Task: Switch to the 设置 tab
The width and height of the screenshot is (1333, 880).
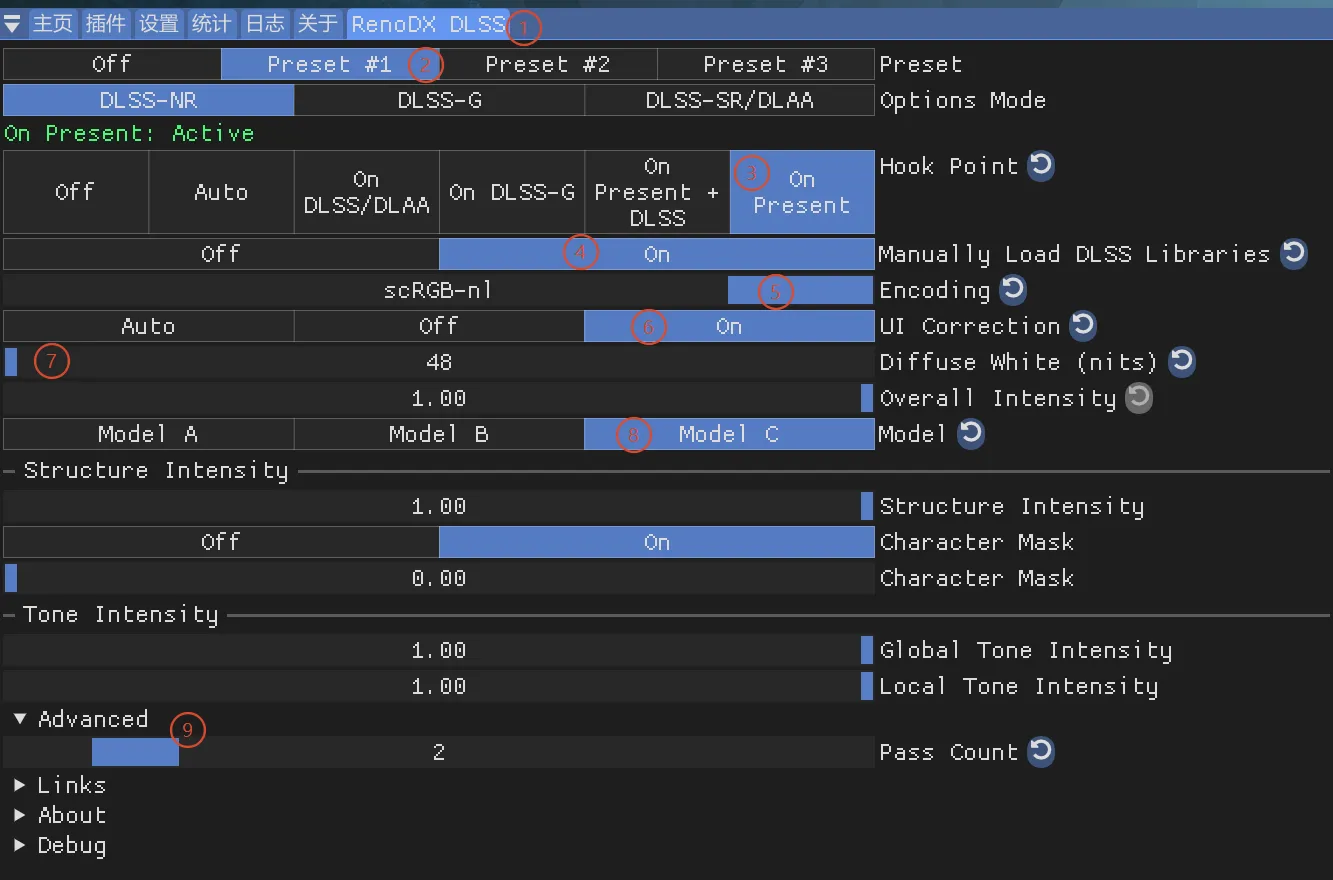Action: tap(159, 24)
